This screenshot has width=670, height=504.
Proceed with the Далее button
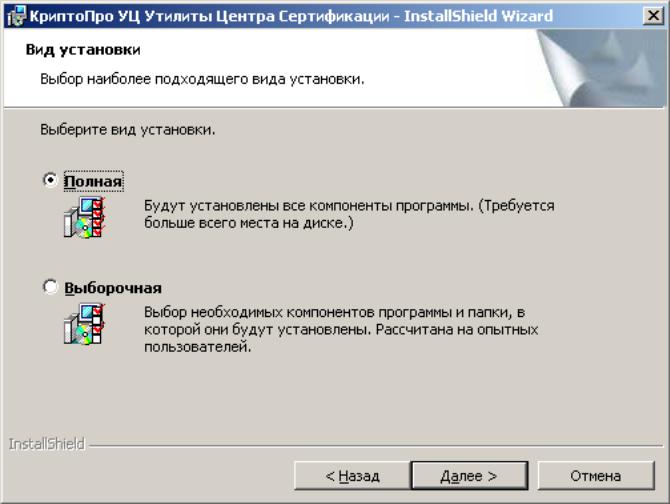[469, 475]
